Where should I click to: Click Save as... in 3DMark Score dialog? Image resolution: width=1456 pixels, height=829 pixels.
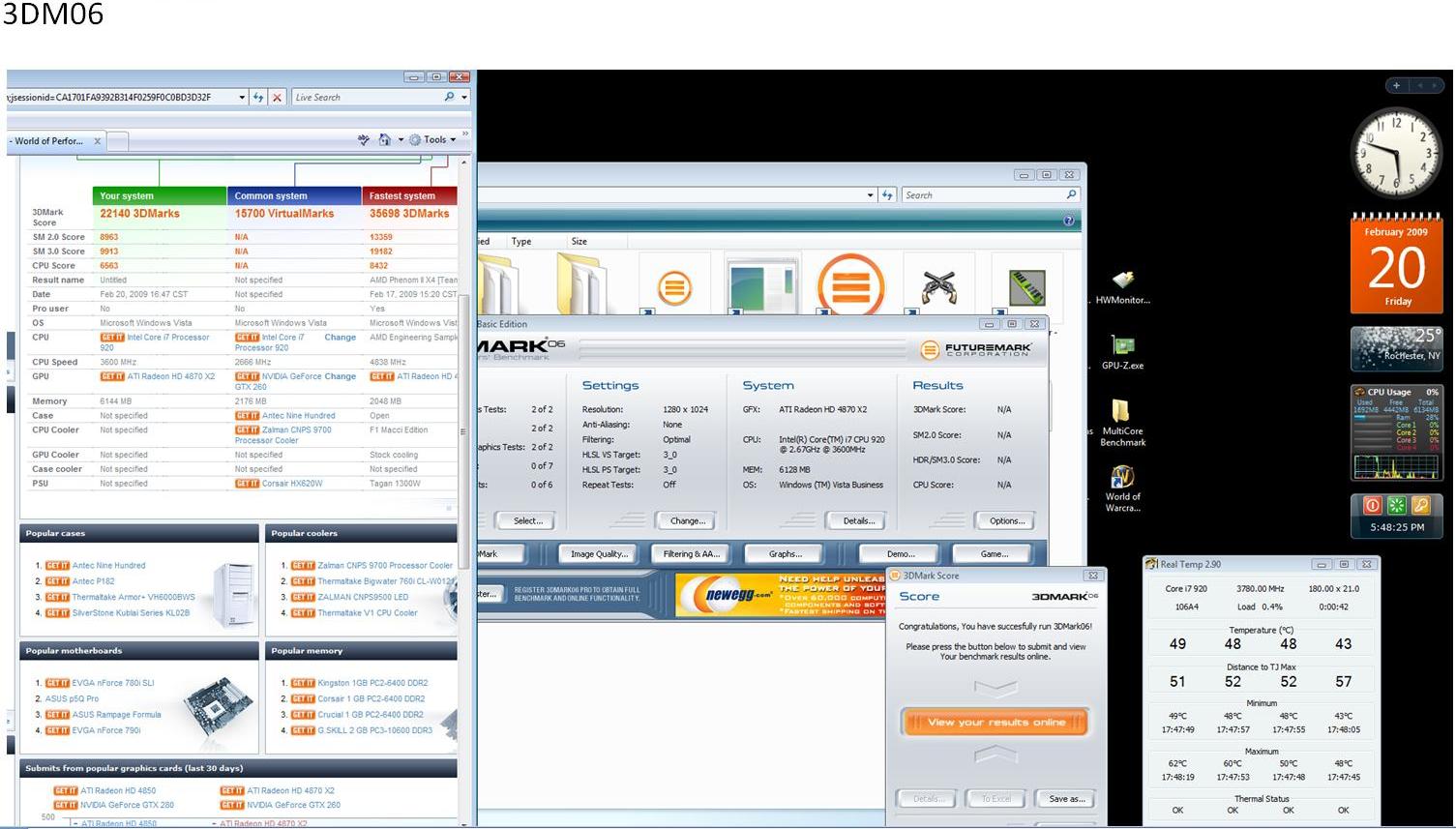click(1066, 799)
